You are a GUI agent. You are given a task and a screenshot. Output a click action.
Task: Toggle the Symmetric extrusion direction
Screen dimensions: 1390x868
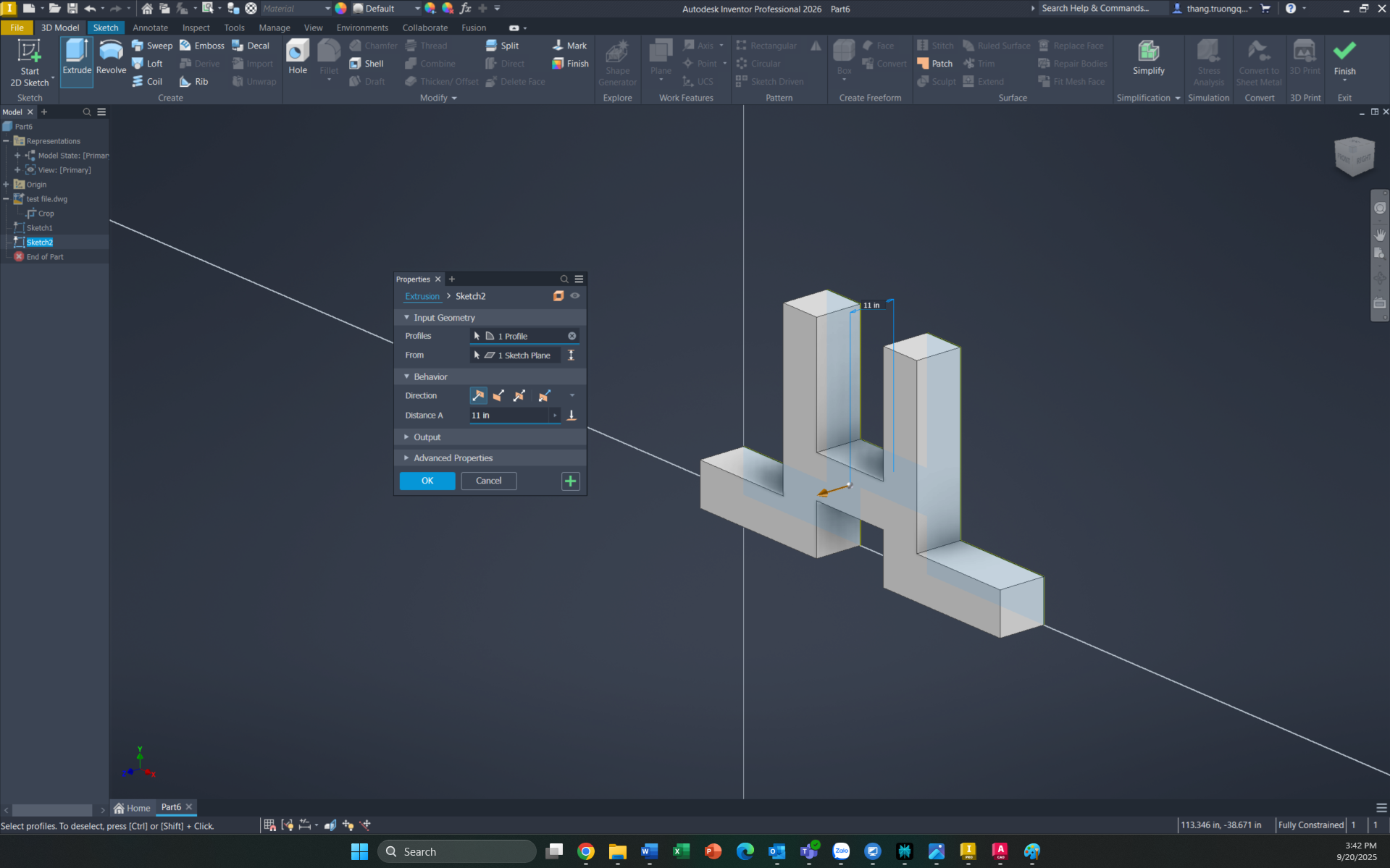(x=519, y=396)
